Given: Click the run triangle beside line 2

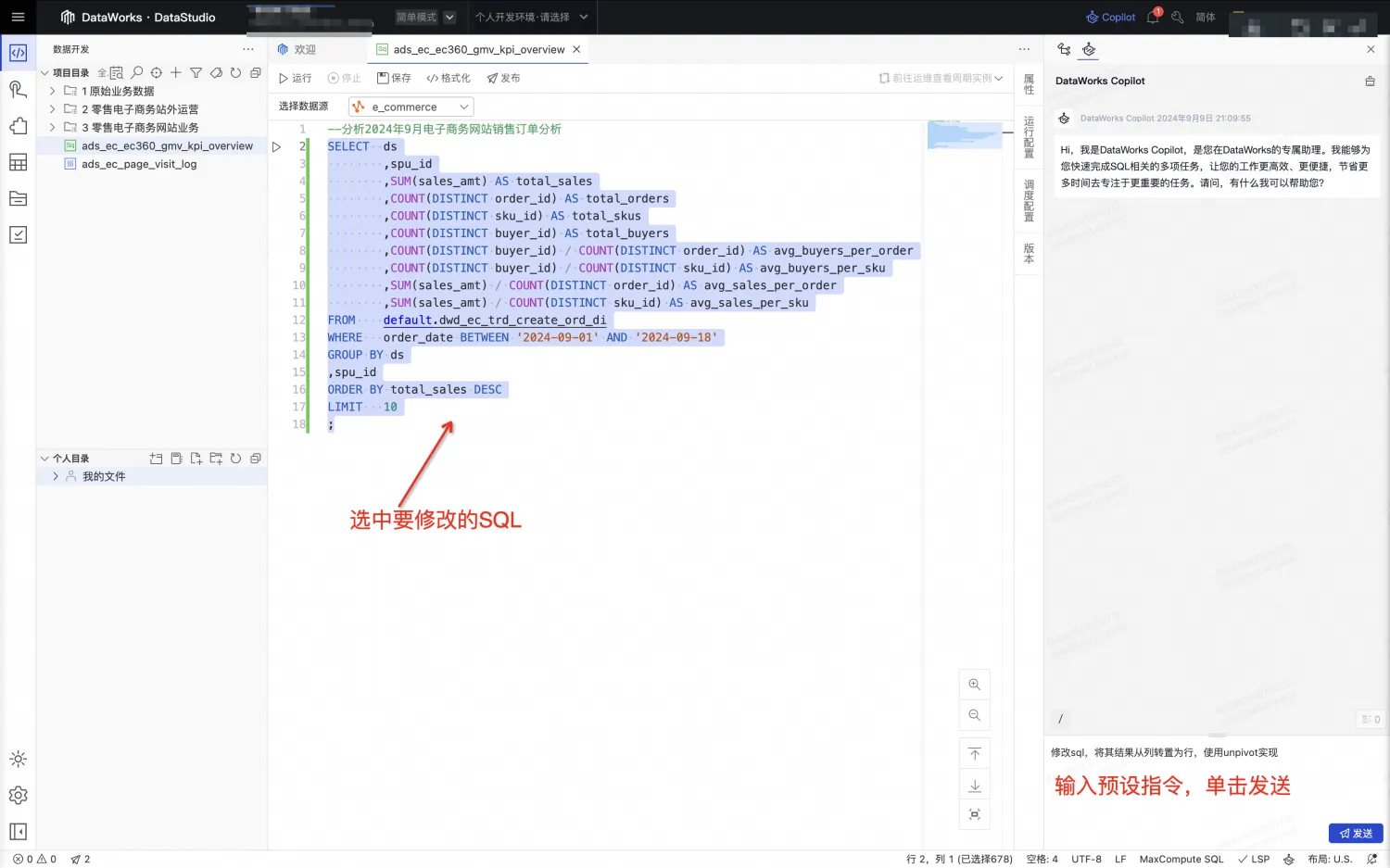Looking at the screenshot, I should click(x=276, y=146).
